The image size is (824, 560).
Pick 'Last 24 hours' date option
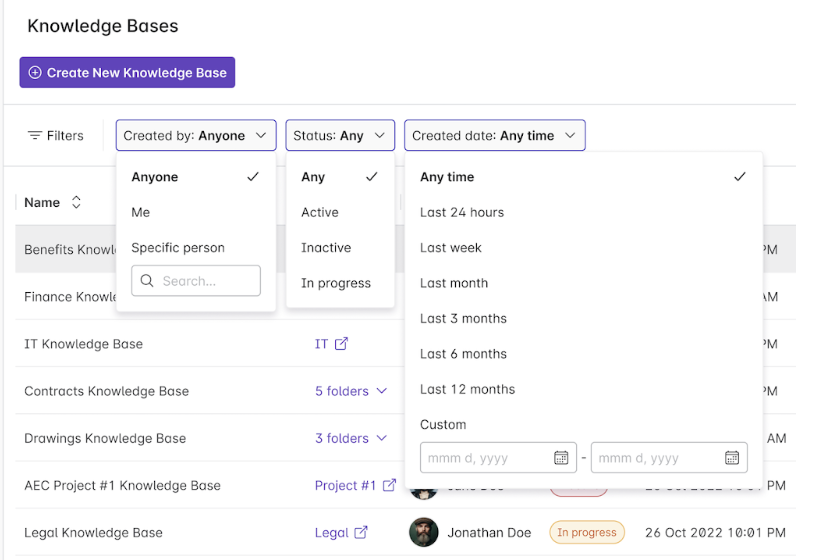462,213
